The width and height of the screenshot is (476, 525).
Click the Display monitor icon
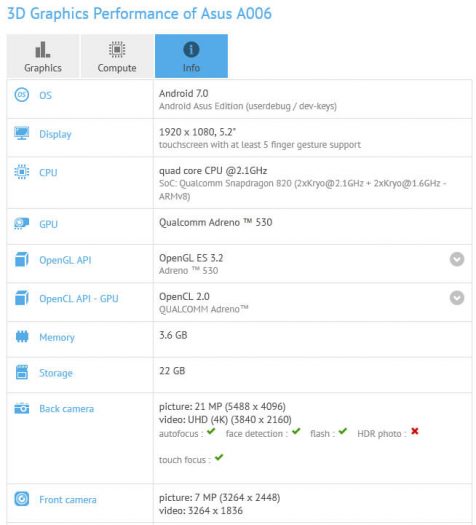click(22, 133)
